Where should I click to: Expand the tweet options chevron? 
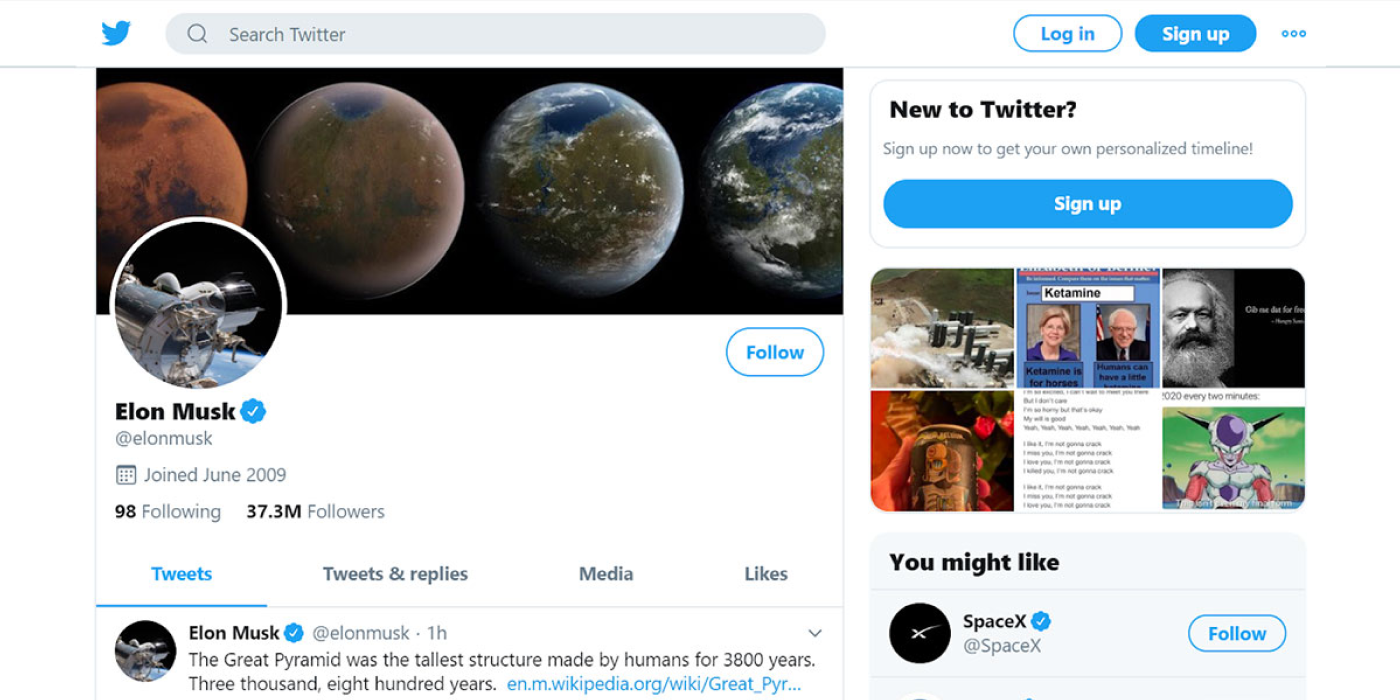click(x=815, y=633)
